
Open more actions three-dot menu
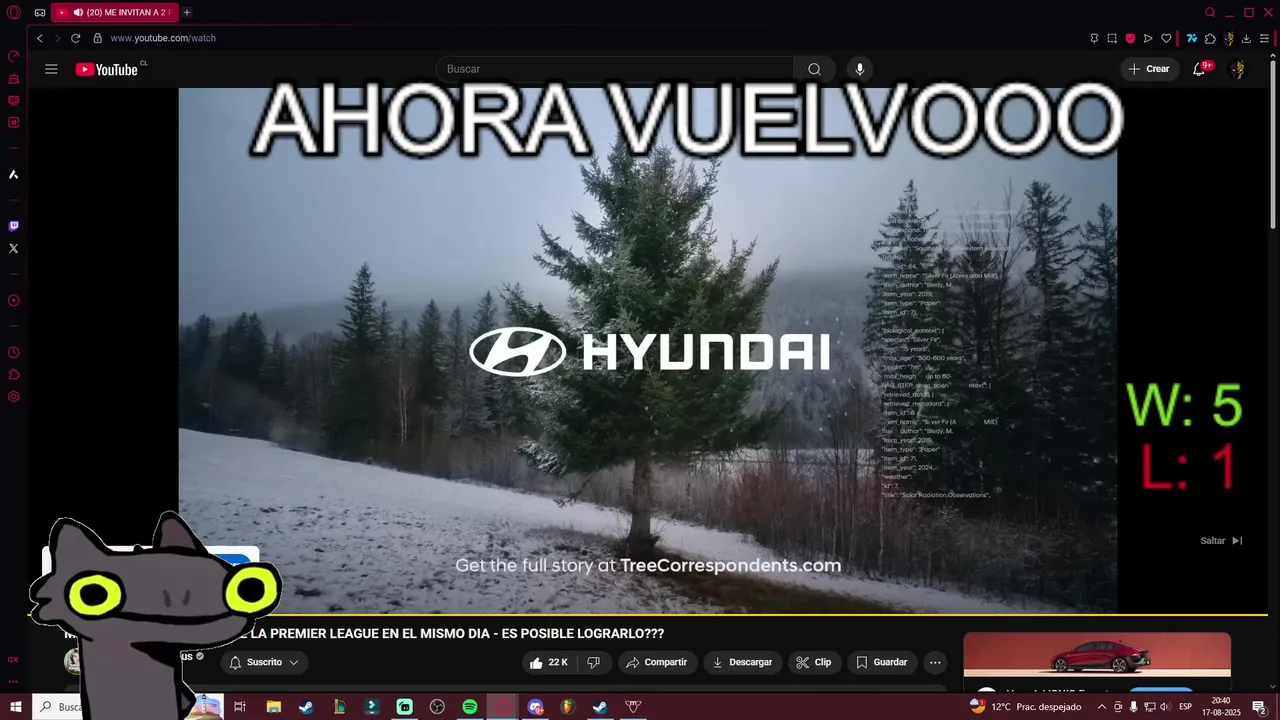point(935,662)
